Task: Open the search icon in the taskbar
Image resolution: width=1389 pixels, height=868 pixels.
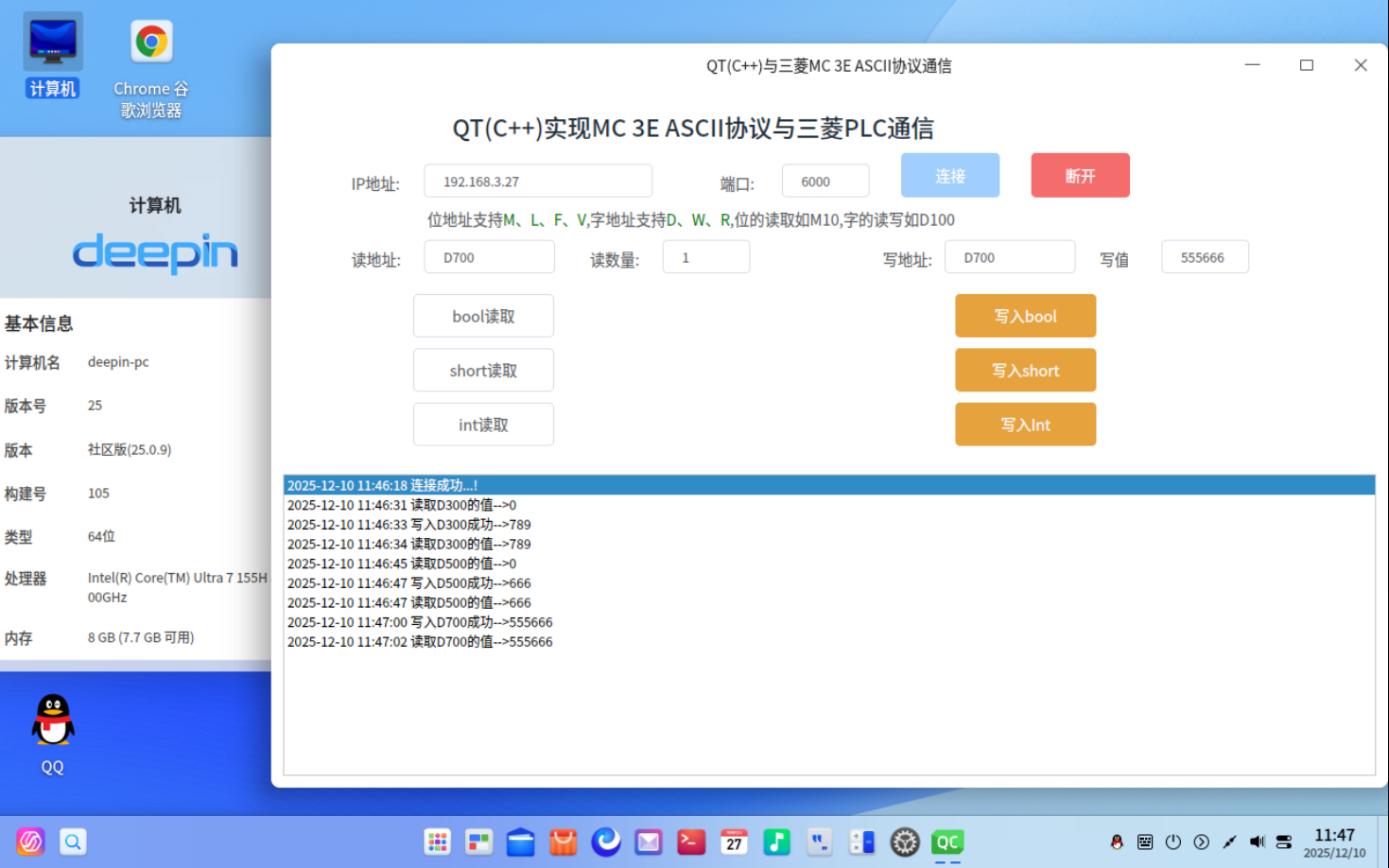Action: click(73, 841)
